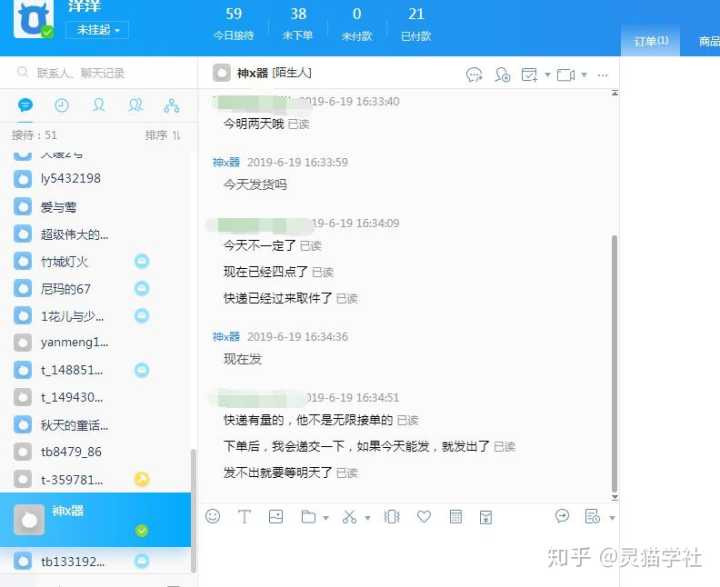Open the recent history clock tab
The height and width of the screenshot is (587, 720).
(x=62, y=106)
